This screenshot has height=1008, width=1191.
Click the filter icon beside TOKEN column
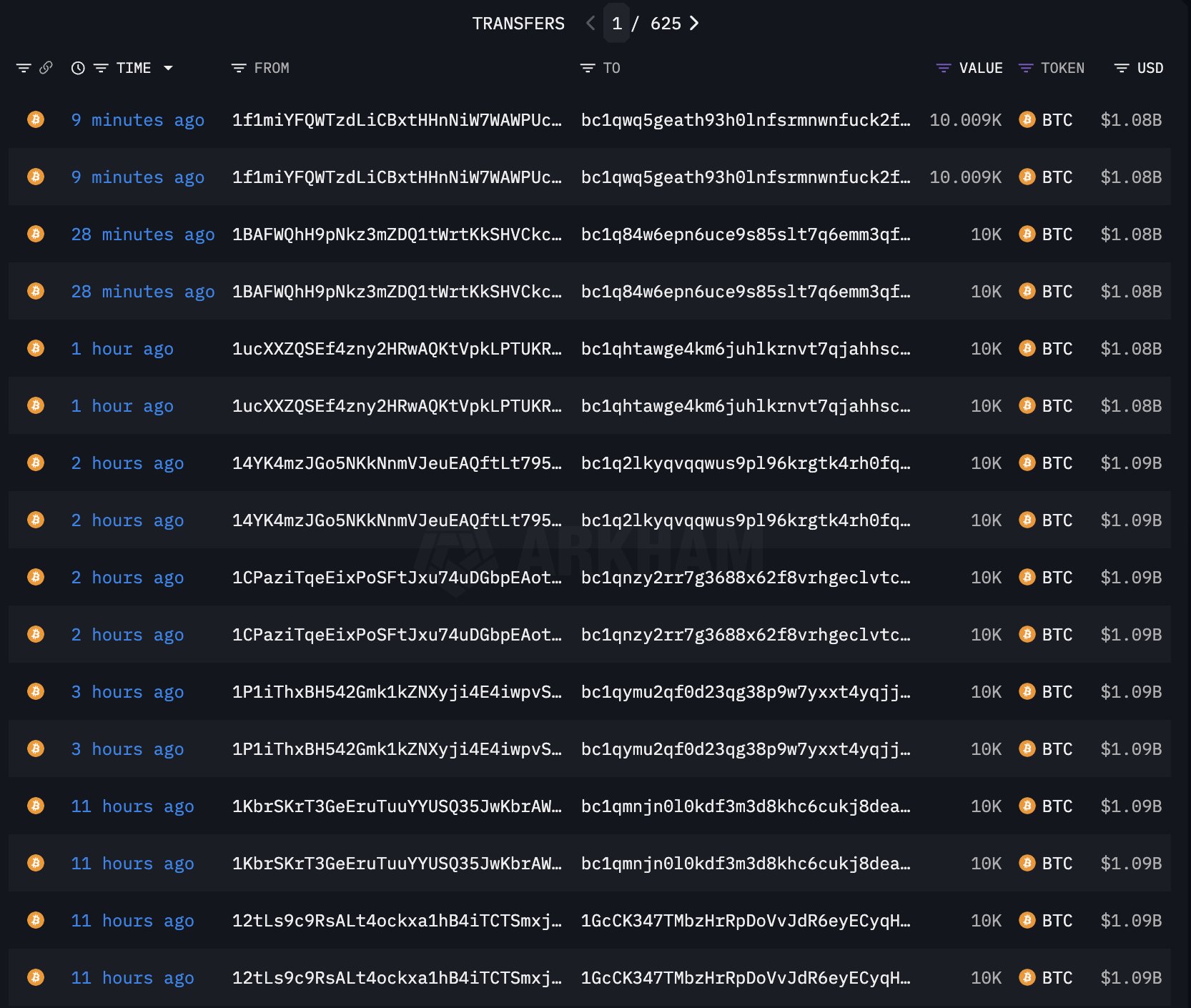(x=1027, y=68)
